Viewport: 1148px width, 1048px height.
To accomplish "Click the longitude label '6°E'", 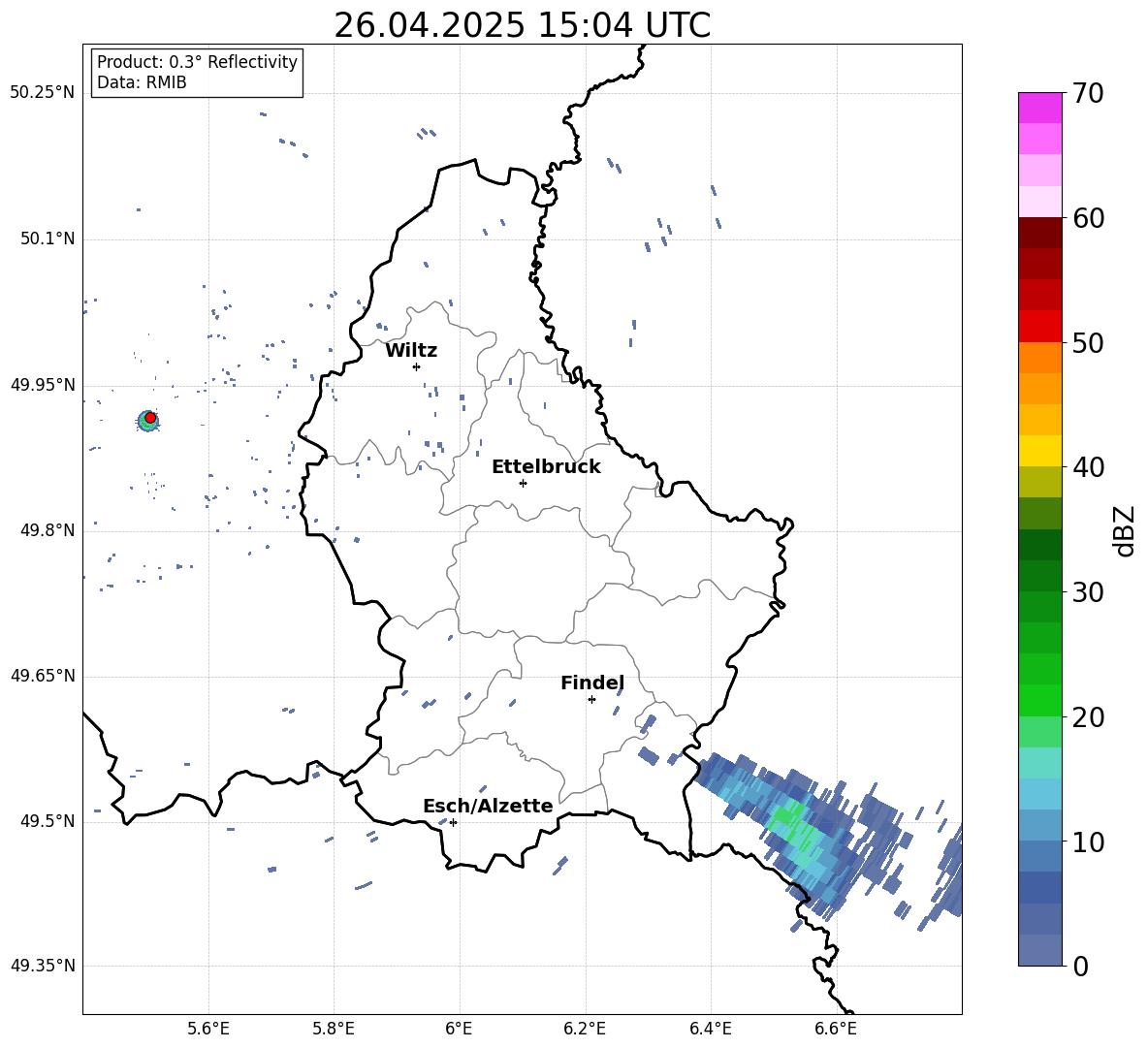I will tap(459, 1029).
